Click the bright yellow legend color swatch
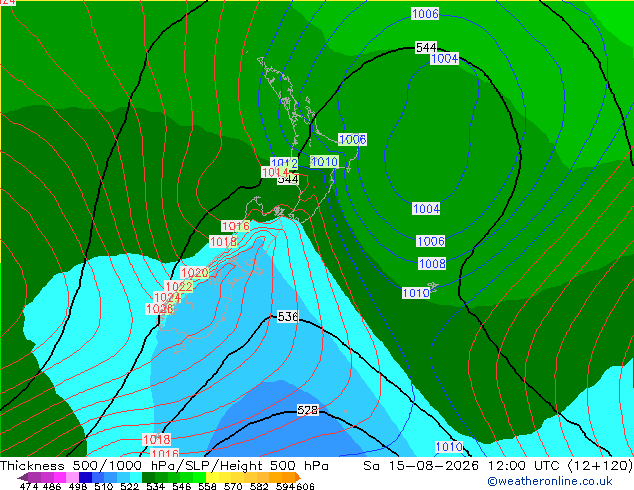 pos(212,477)
